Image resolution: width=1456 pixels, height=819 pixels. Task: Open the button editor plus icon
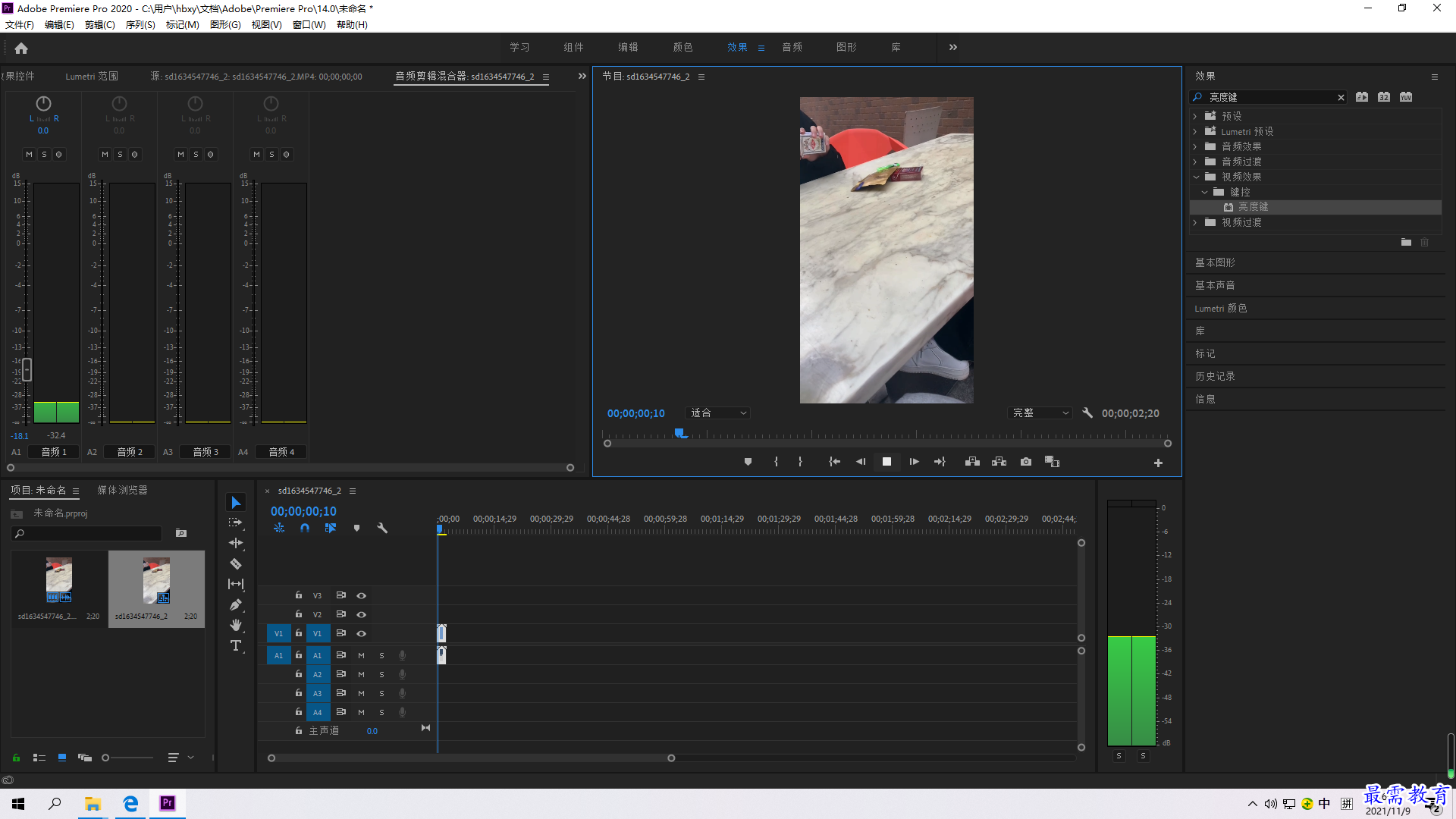1158,463
